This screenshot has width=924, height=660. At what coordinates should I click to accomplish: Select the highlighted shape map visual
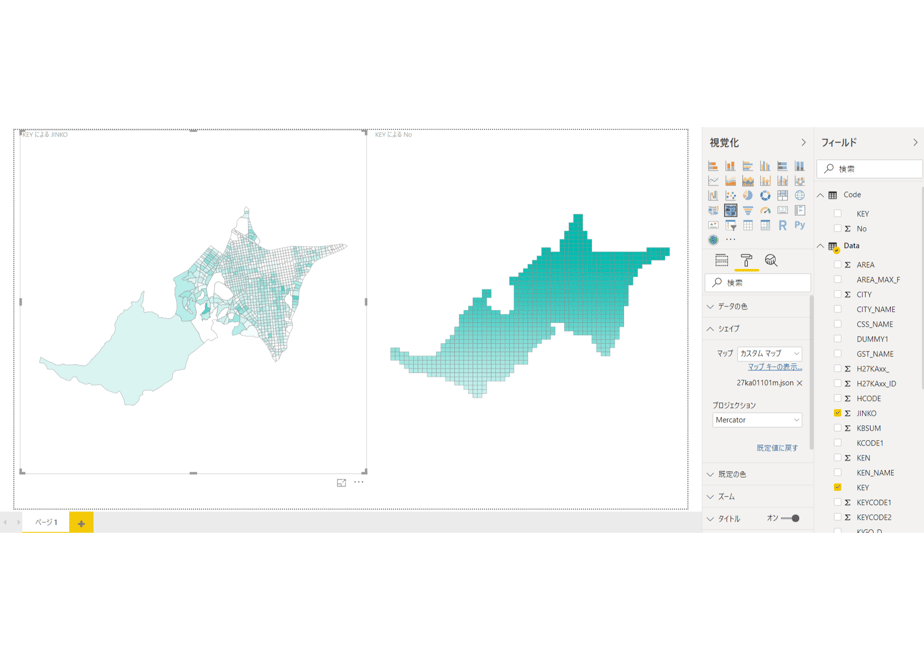[x=730, y=210]
